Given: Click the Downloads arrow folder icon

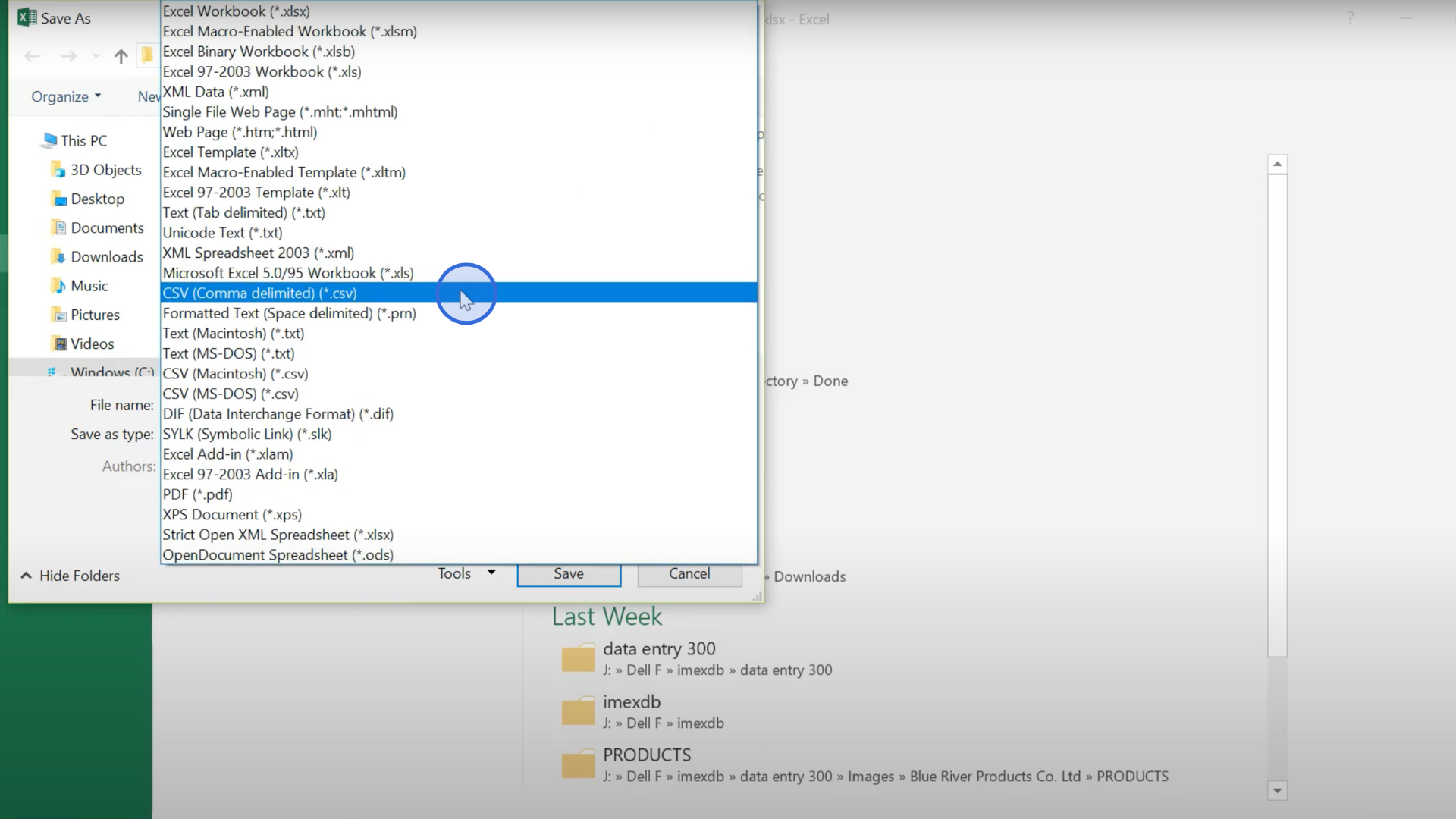Looking at the screenshot, I should point(58,256).
